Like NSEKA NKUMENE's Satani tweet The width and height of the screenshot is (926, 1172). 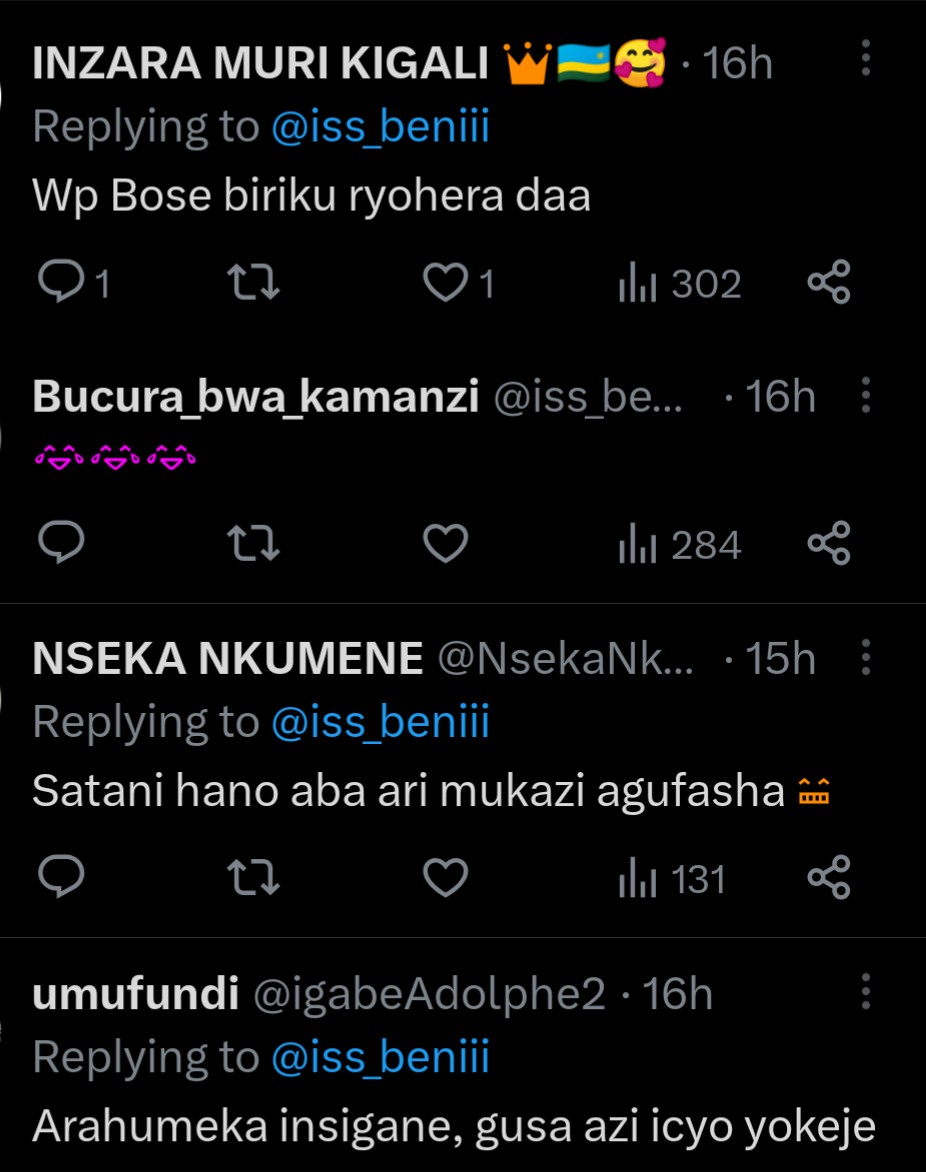tap(445, 879)
